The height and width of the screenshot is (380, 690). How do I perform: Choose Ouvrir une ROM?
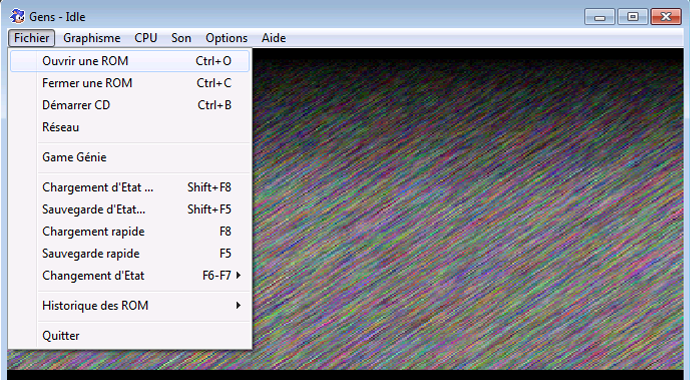[x=130, y=61]
